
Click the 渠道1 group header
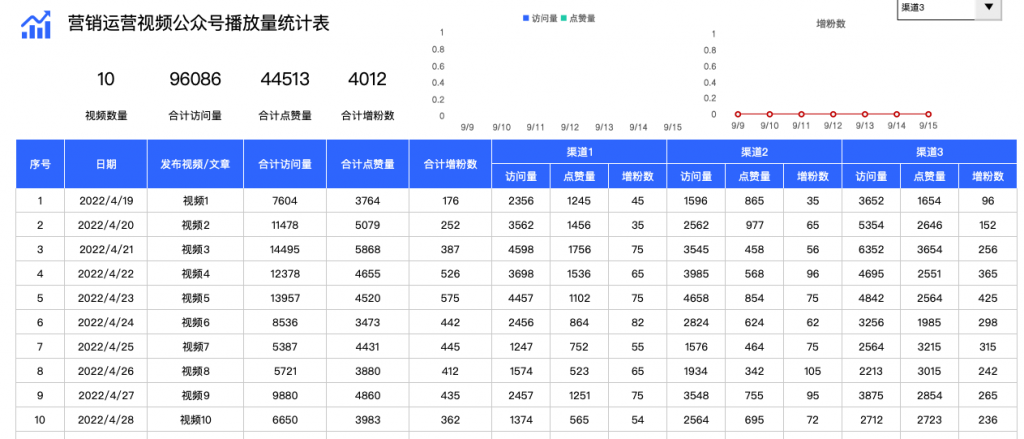pyautogui.click(x=579, y=152)
